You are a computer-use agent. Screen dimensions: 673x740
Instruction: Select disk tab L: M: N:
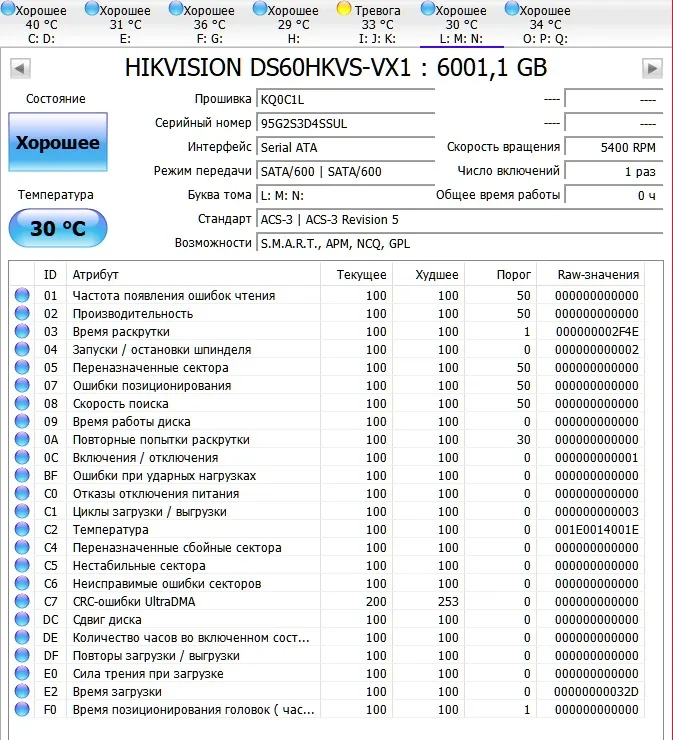click(462, 24)
